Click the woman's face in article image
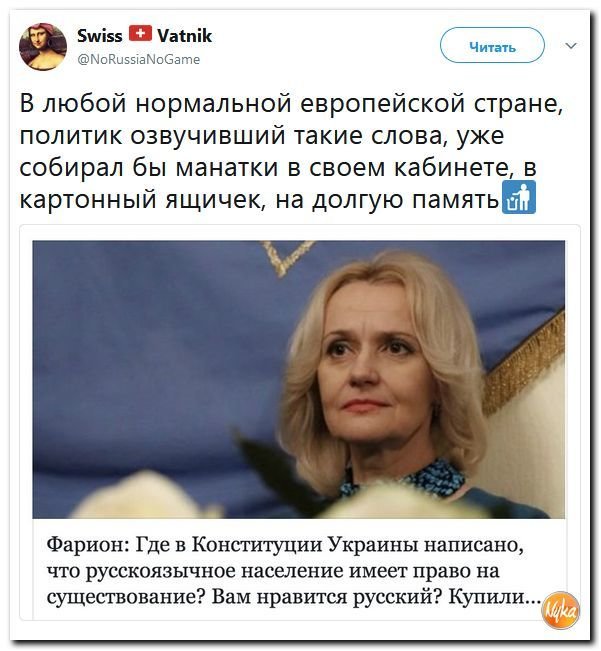 (371, 369)
